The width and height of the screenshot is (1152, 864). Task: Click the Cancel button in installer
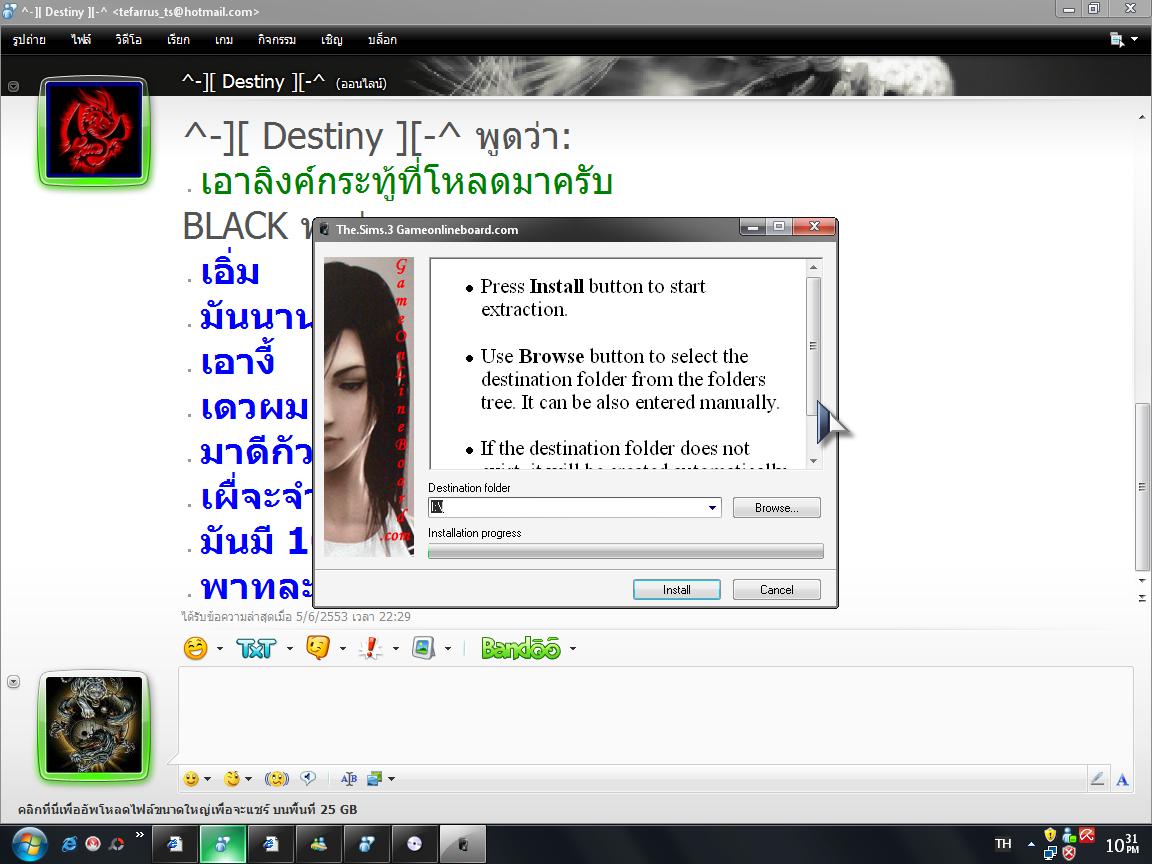coord(777,590)
